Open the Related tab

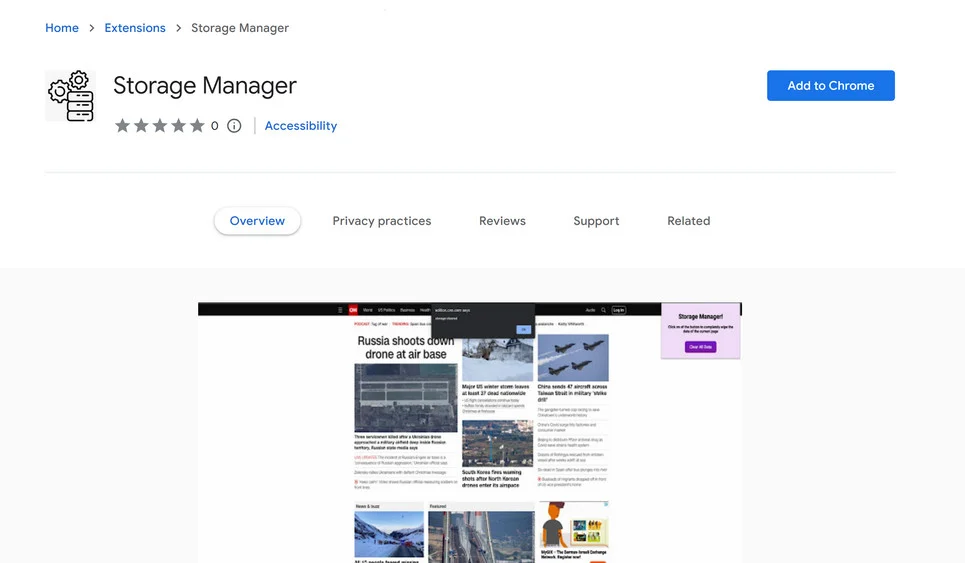(x=688, y=221)
